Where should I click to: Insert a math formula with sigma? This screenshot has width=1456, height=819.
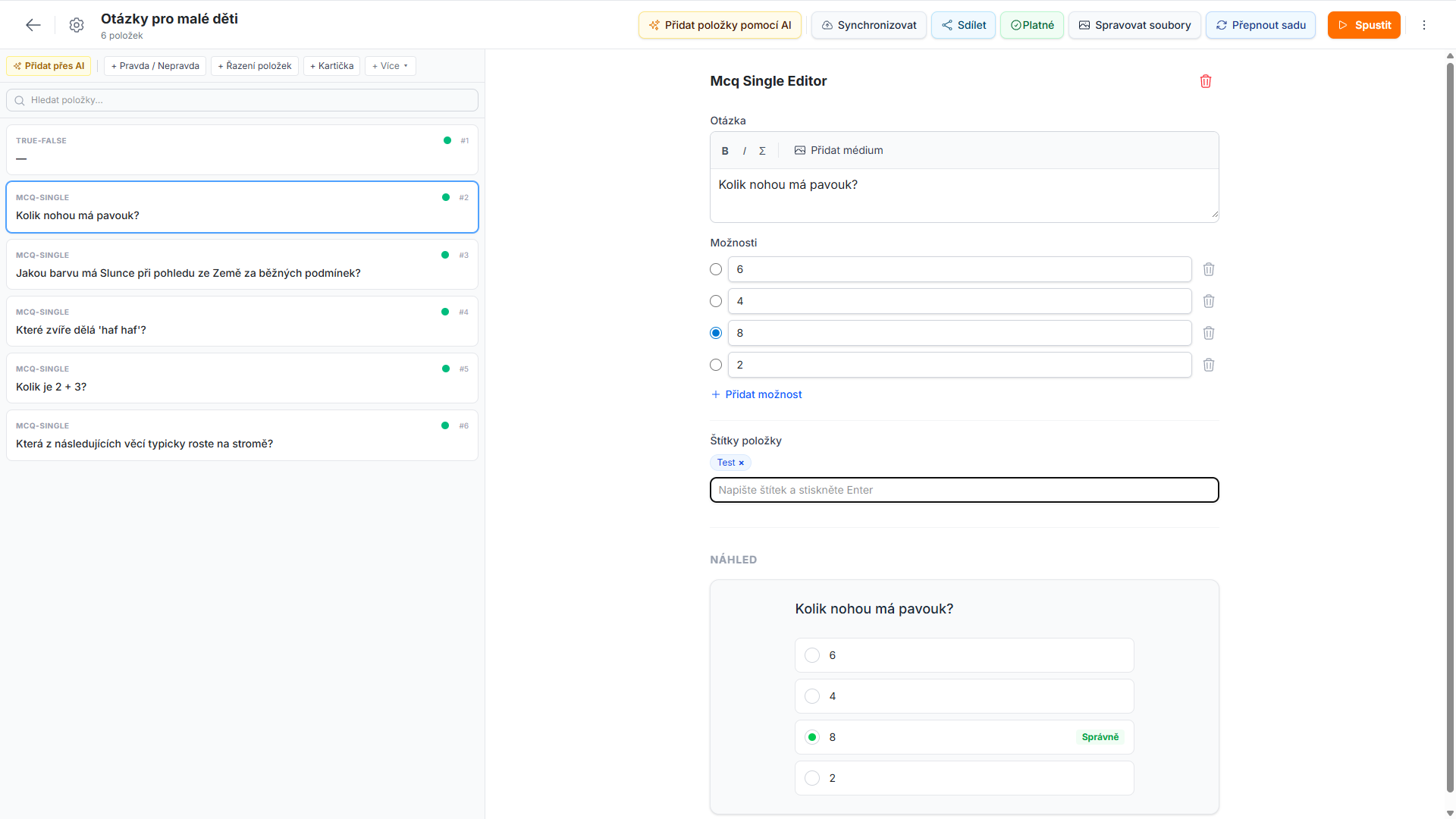coord(762,151)
